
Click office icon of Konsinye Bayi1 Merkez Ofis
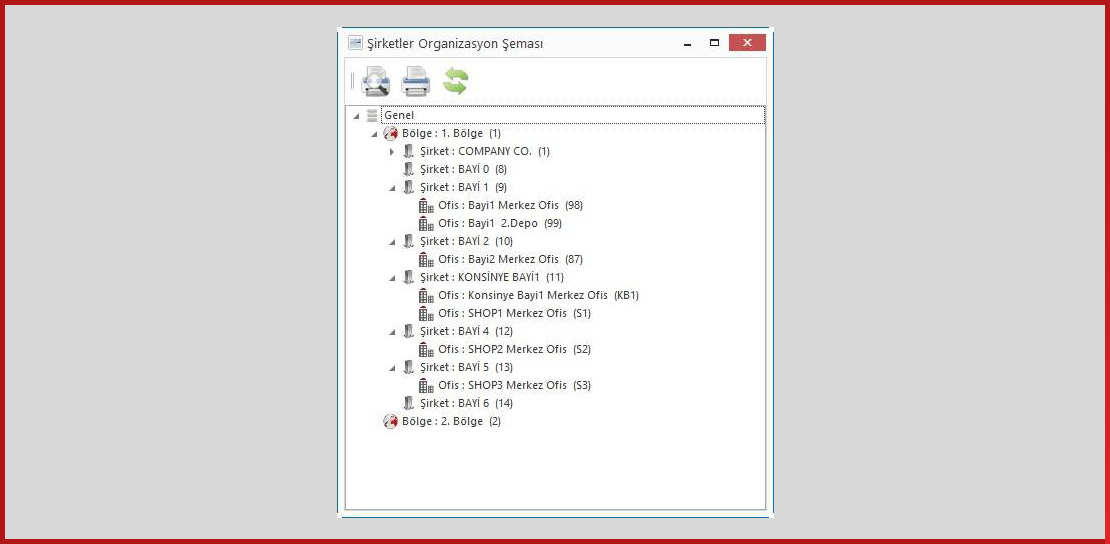[426, 295]
